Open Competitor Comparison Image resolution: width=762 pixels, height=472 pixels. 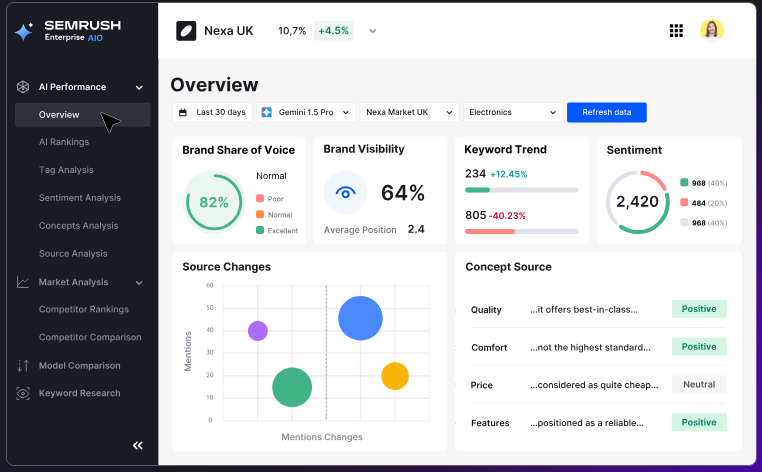90,337
